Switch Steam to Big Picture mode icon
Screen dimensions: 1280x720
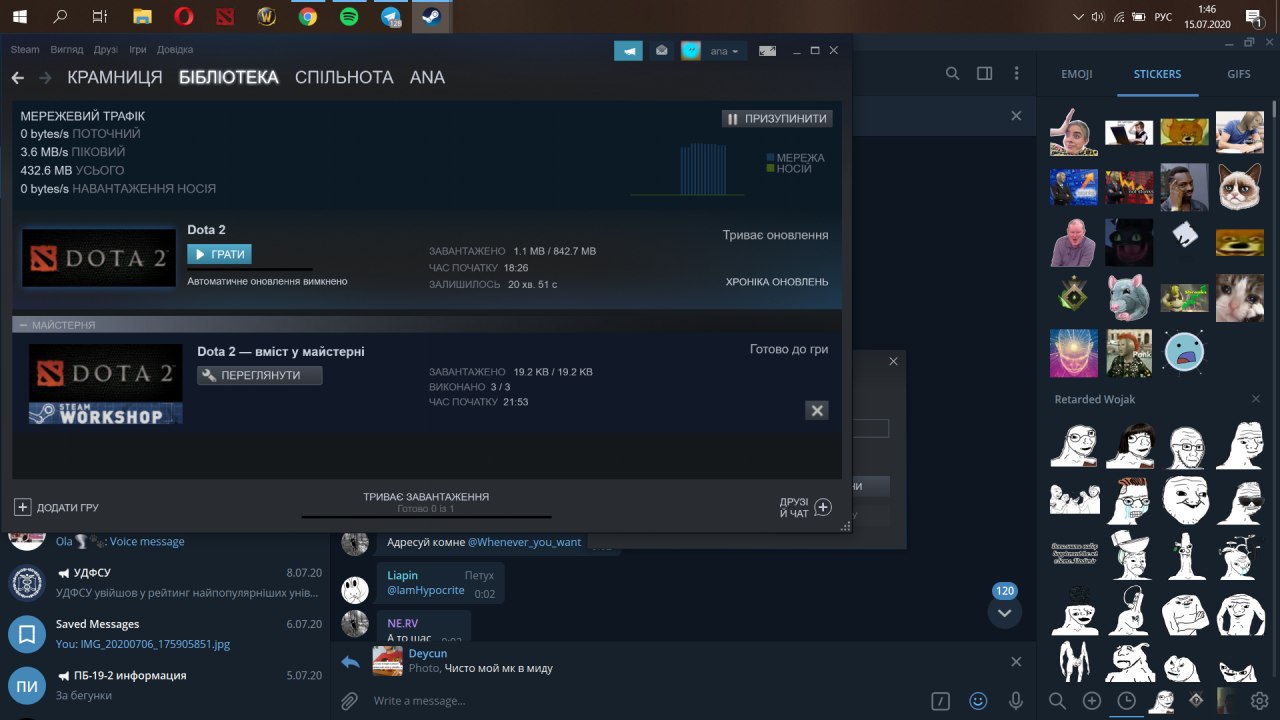click(767, 51)
